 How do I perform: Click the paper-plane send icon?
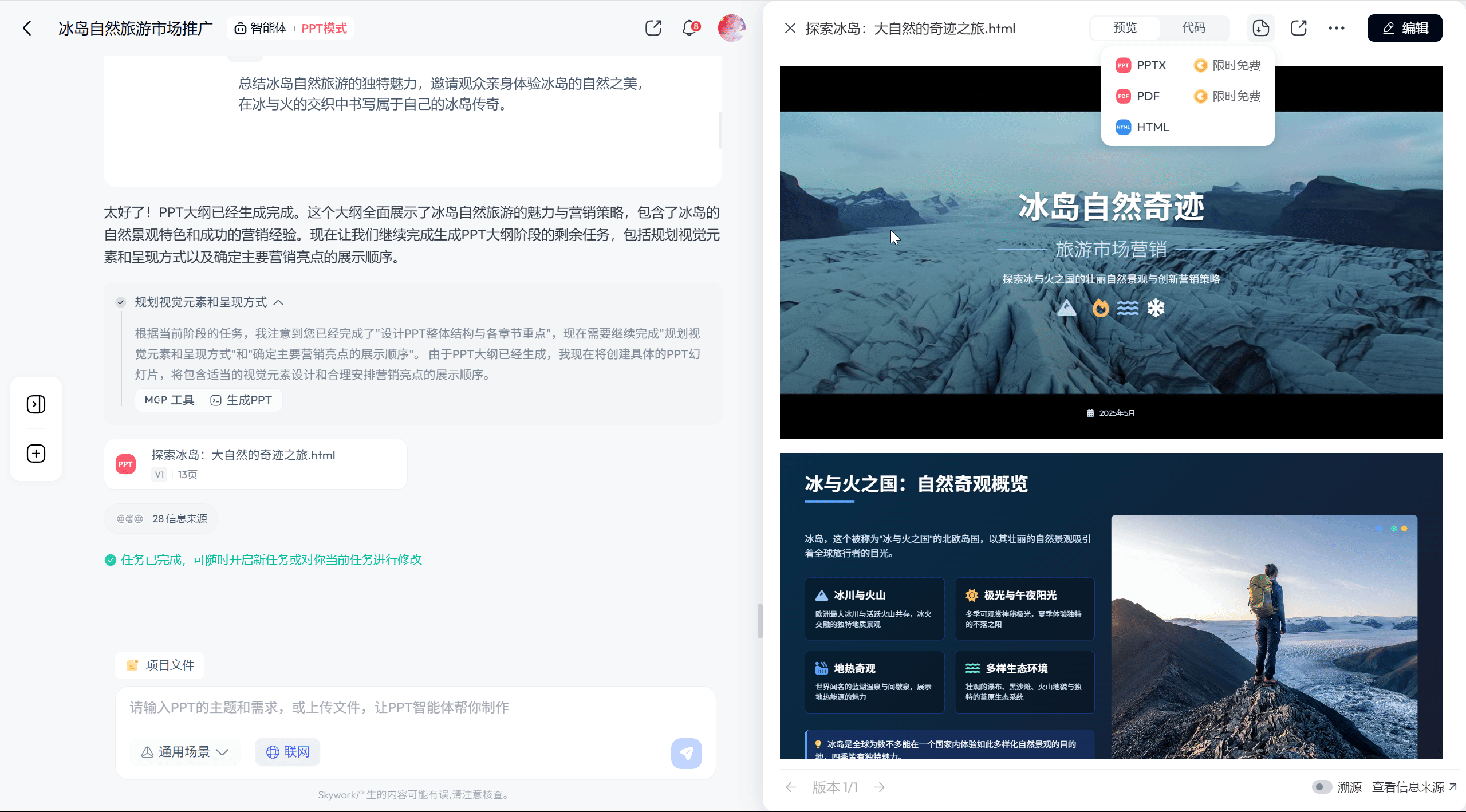click(x=687, y=753)
